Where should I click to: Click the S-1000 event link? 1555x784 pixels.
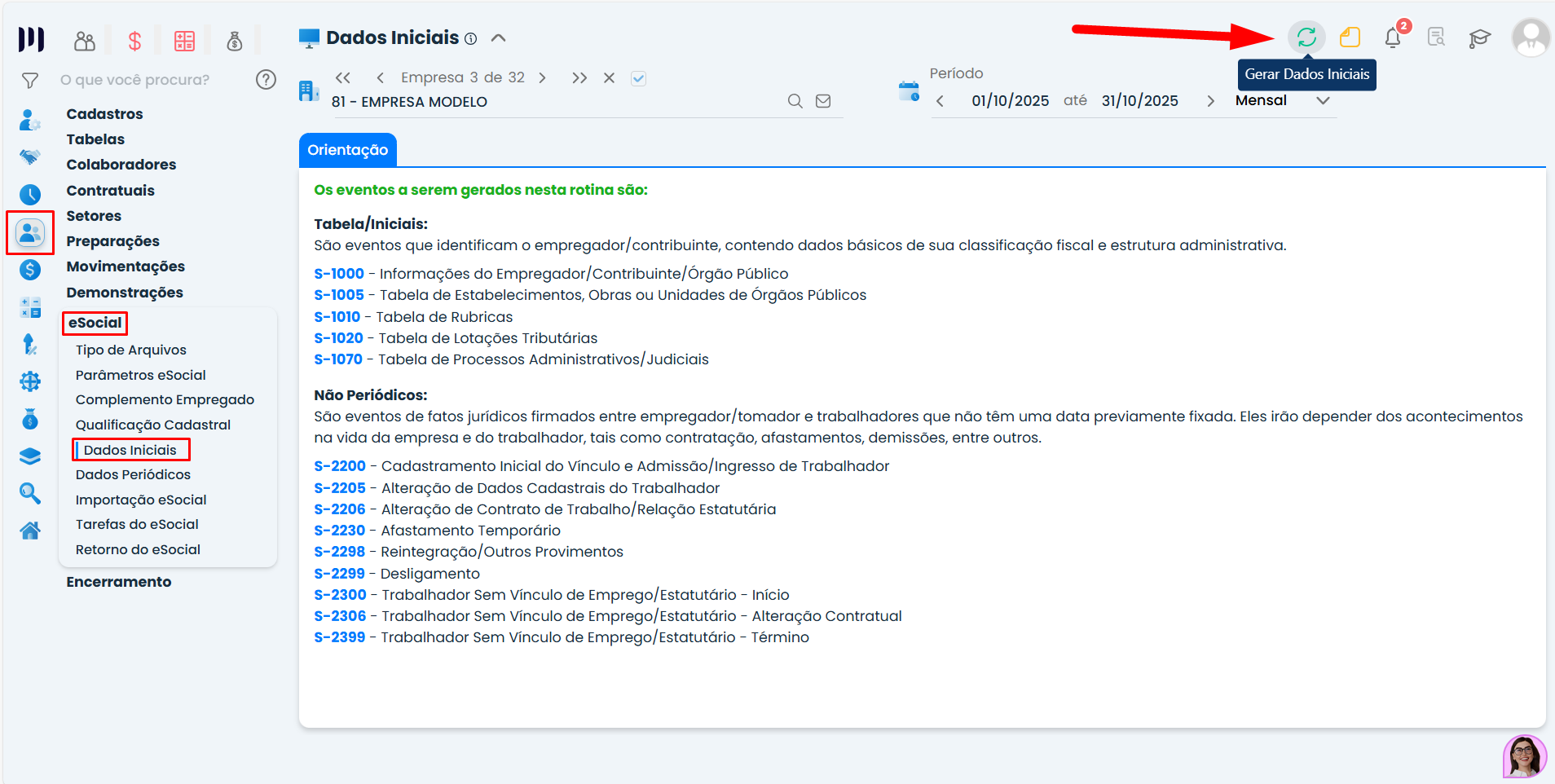tap(338, 274)
